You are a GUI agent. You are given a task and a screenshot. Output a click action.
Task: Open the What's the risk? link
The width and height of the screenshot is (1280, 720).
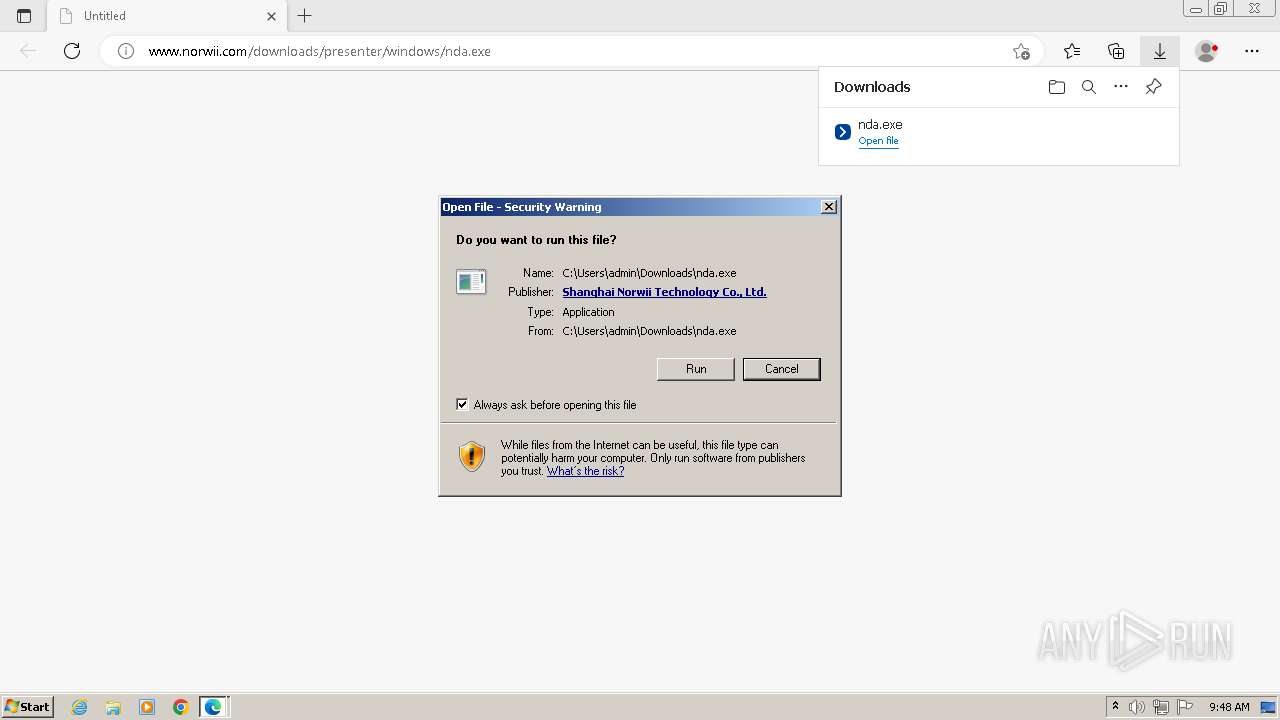coord(585,471)
